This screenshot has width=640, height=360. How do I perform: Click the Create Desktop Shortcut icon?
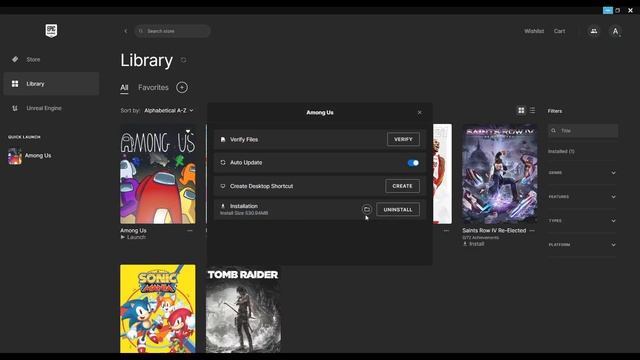coord(223,186)
